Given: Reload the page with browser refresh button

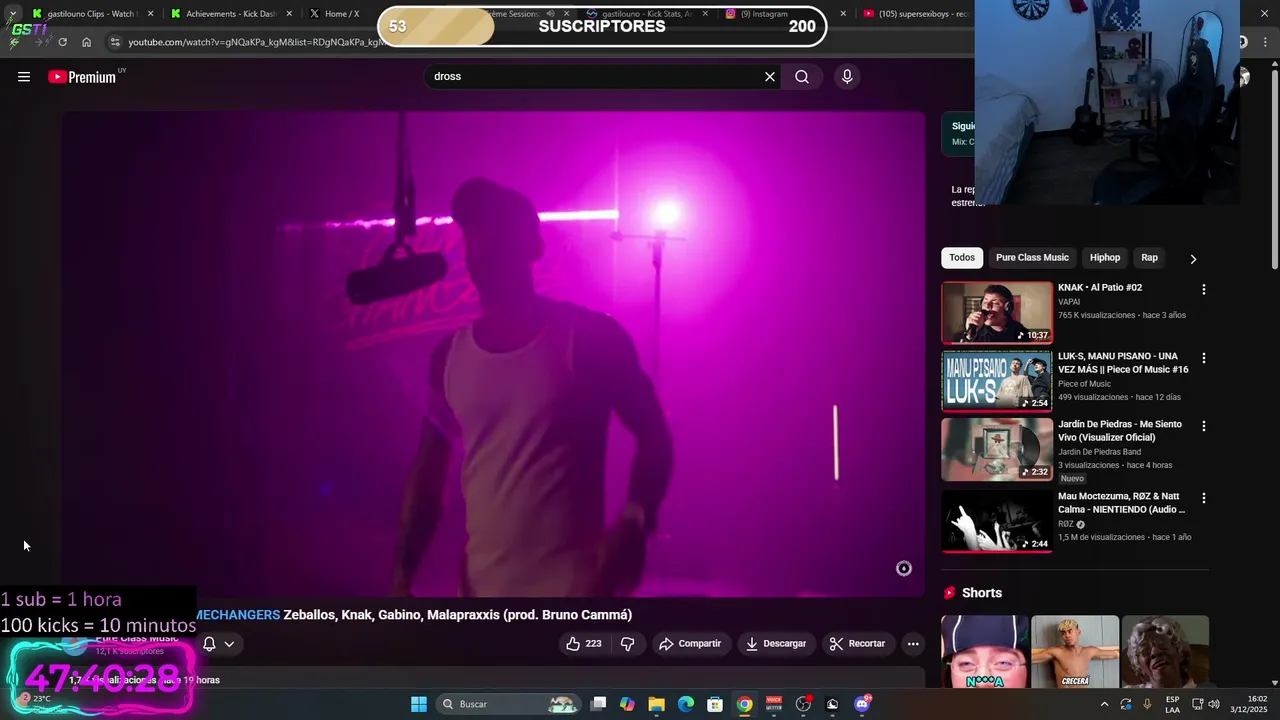Looking at the screenshot, I should pyautogui.click(x=62, y=42).
